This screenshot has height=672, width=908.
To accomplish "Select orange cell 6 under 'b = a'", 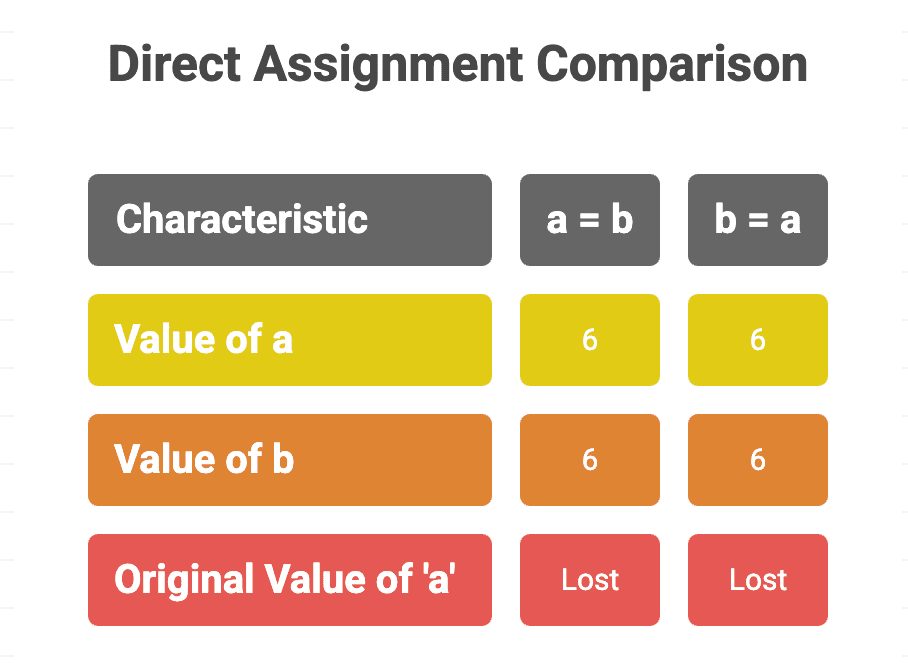I will click(x=758, y=460).
